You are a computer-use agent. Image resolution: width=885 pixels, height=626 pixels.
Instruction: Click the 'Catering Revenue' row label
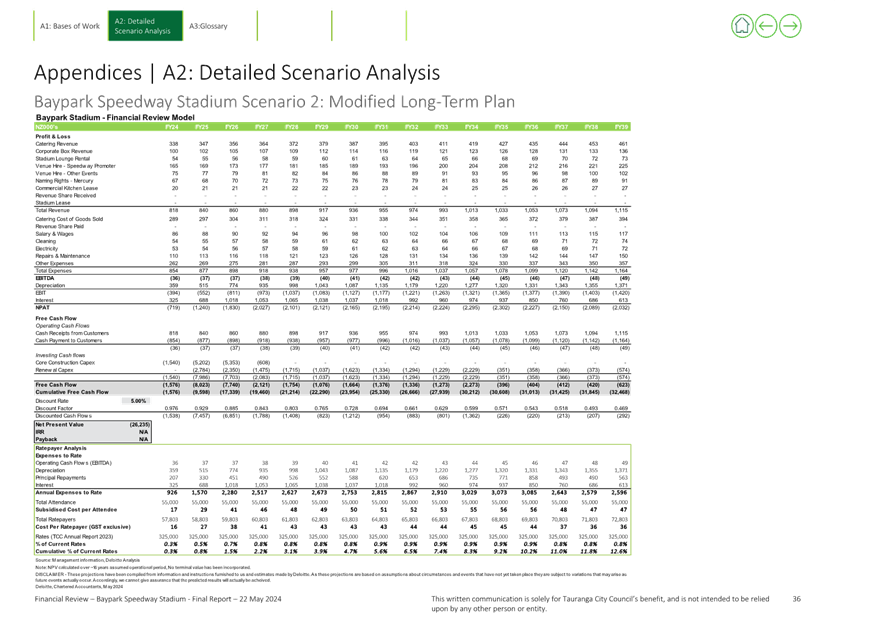pyautogui.click(x=56, y=144)
